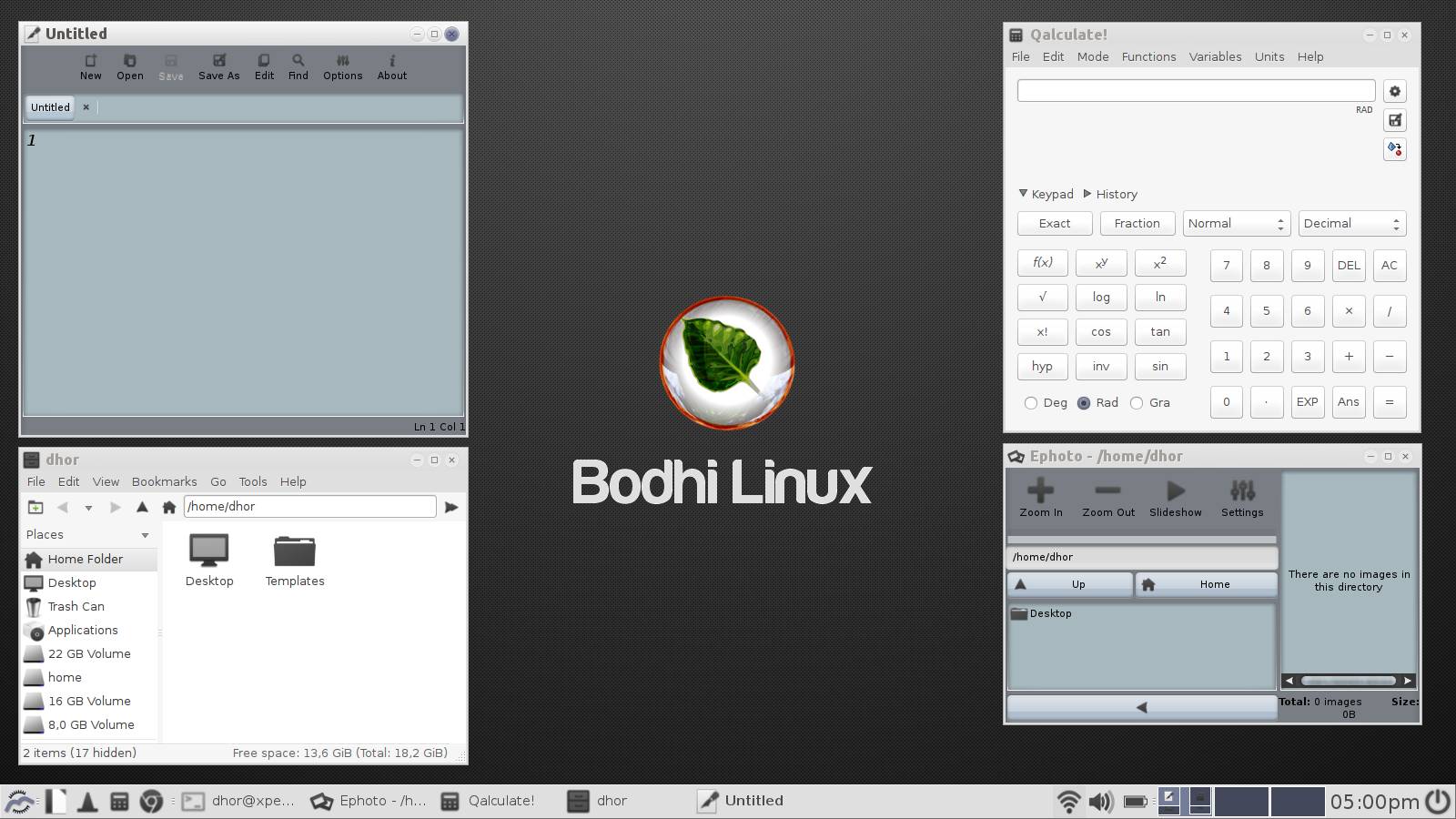Collapse the Ephoto browser panel arrow bar
1456x819 pixels.
point(1142,707)
